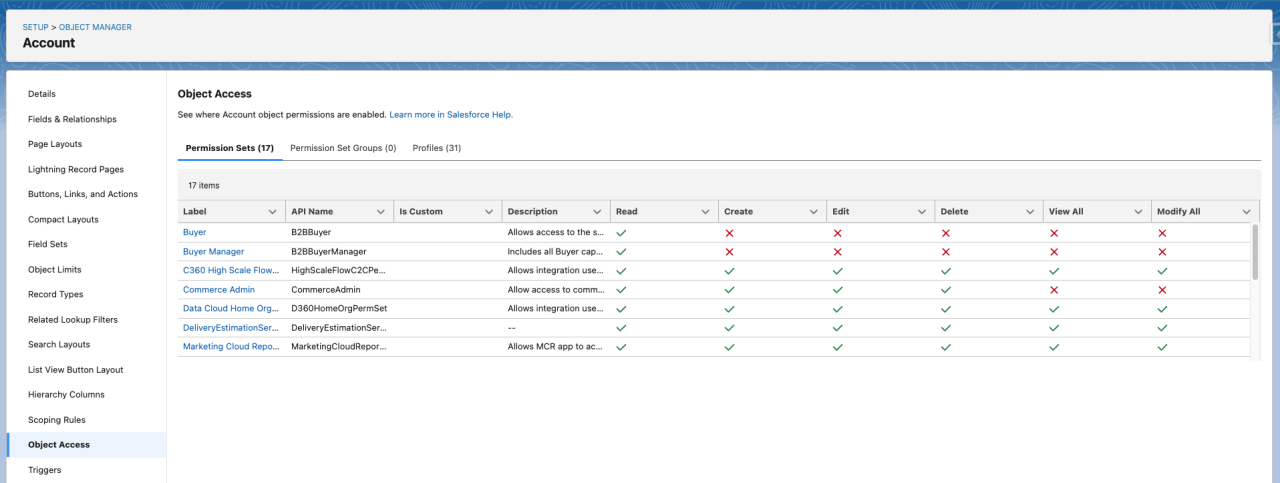Open Lightning Record Pages sidebar item
Viewport: 1280px width, 483px height.
(x=76, y=169)
